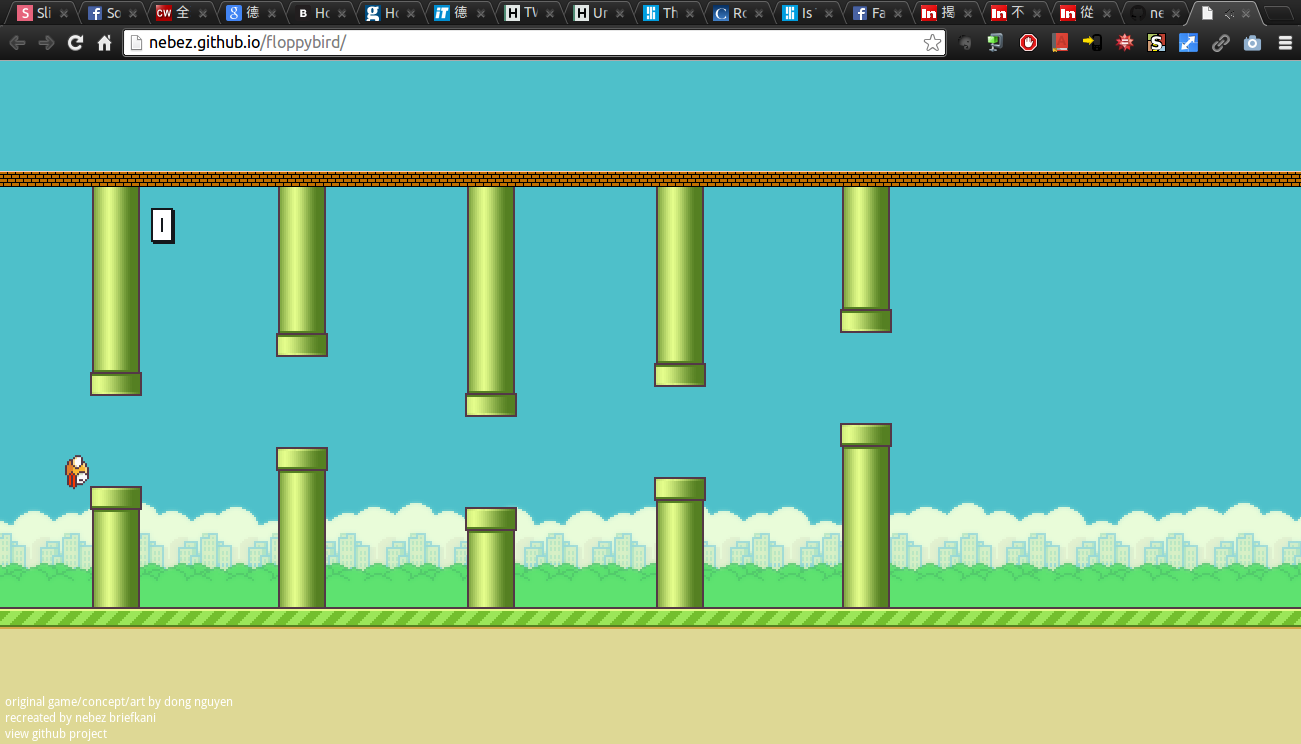
Task: Switch to the 'Th' tab
Action: pos(669,13)
